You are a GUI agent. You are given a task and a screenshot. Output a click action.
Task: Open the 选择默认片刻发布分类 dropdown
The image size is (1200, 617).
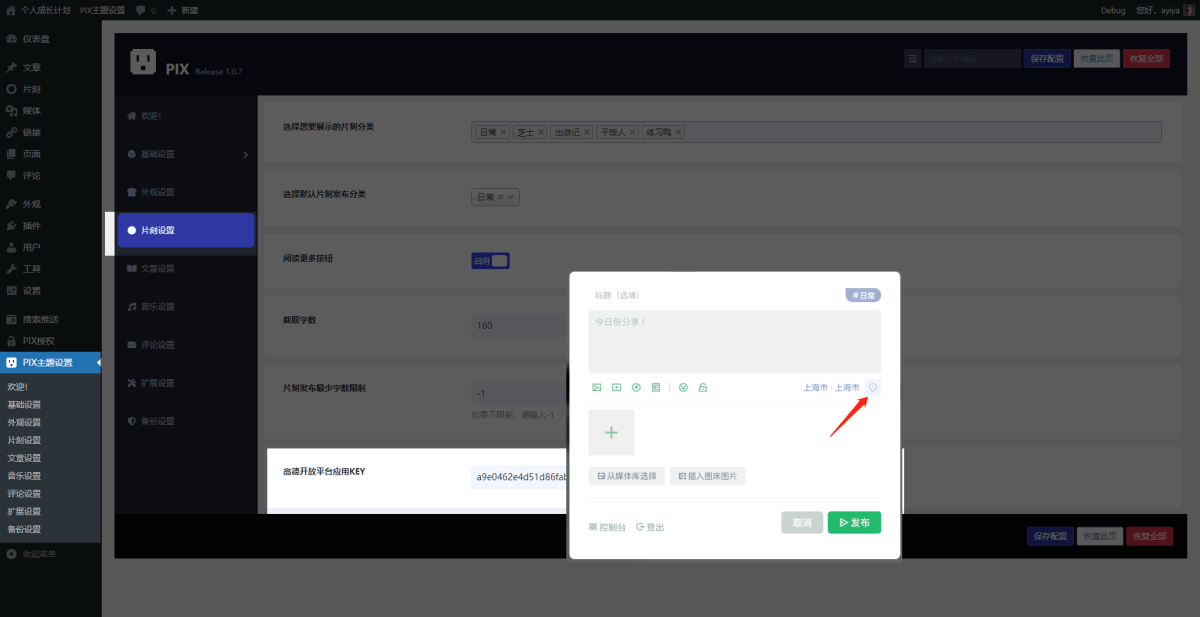pos(496,197)
